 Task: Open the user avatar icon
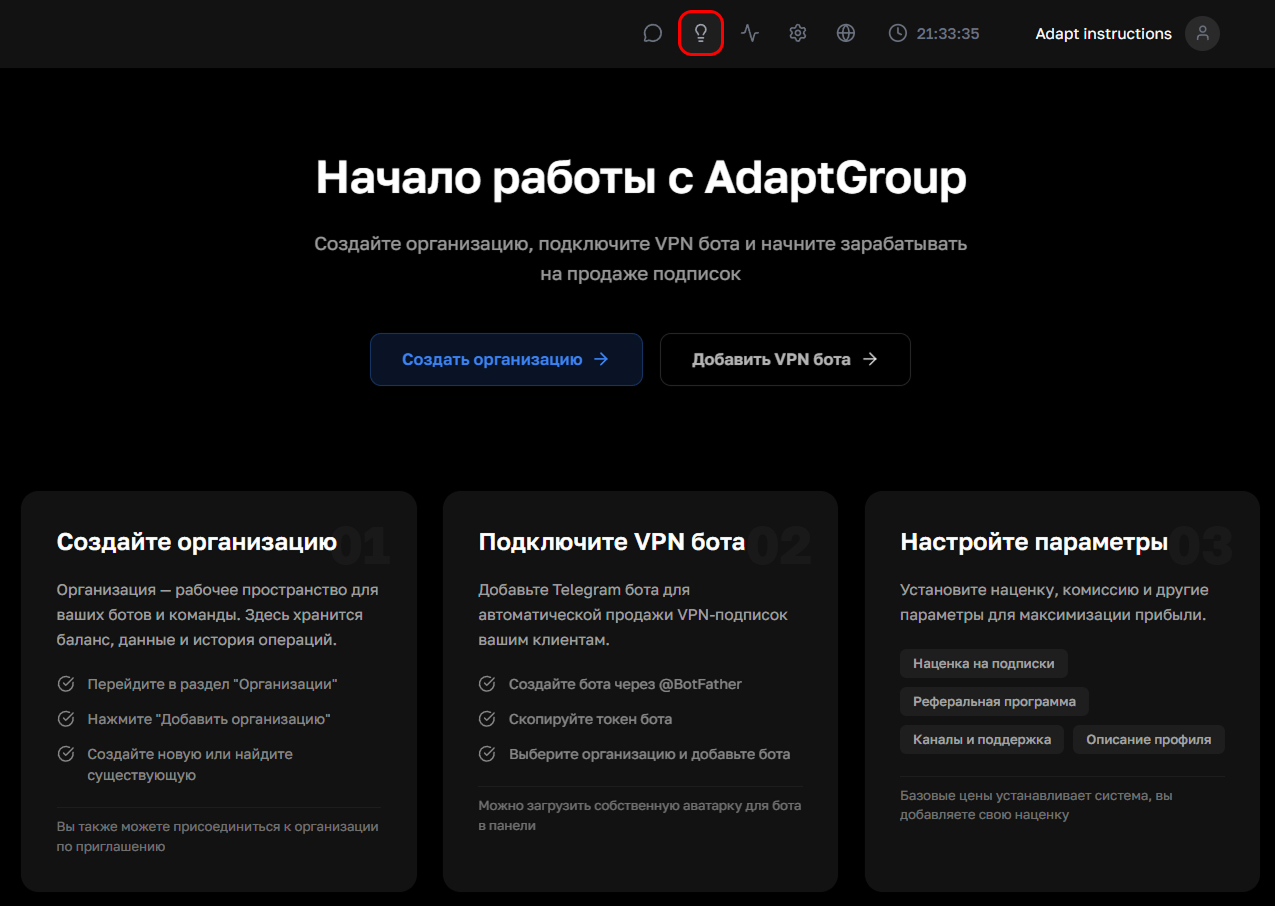pos(1202,34)
